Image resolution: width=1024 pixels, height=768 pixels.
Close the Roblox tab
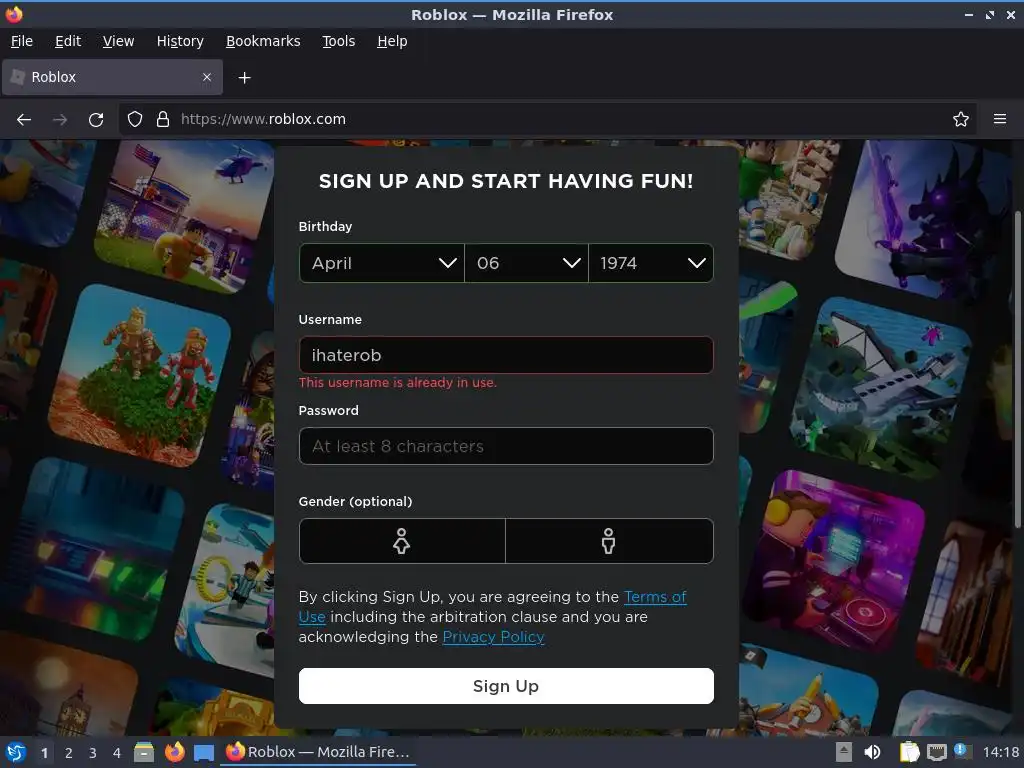pos(207,77)
